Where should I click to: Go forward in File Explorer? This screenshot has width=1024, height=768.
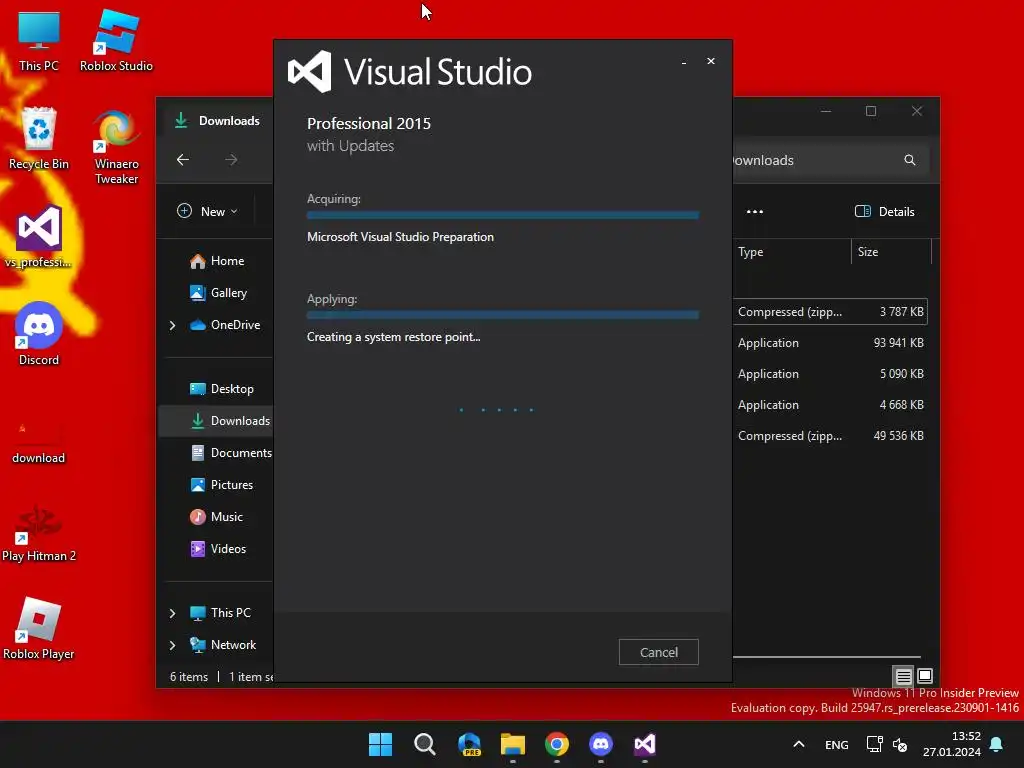tap(231, 159)
